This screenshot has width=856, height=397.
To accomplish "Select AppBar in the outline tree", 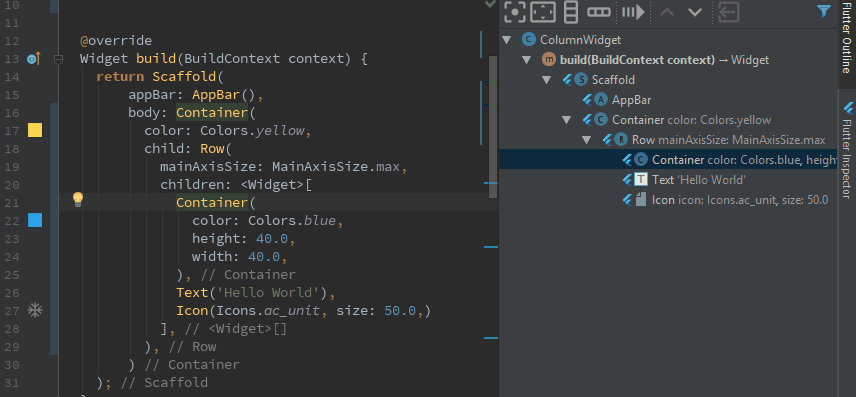I will click(631, 100).
